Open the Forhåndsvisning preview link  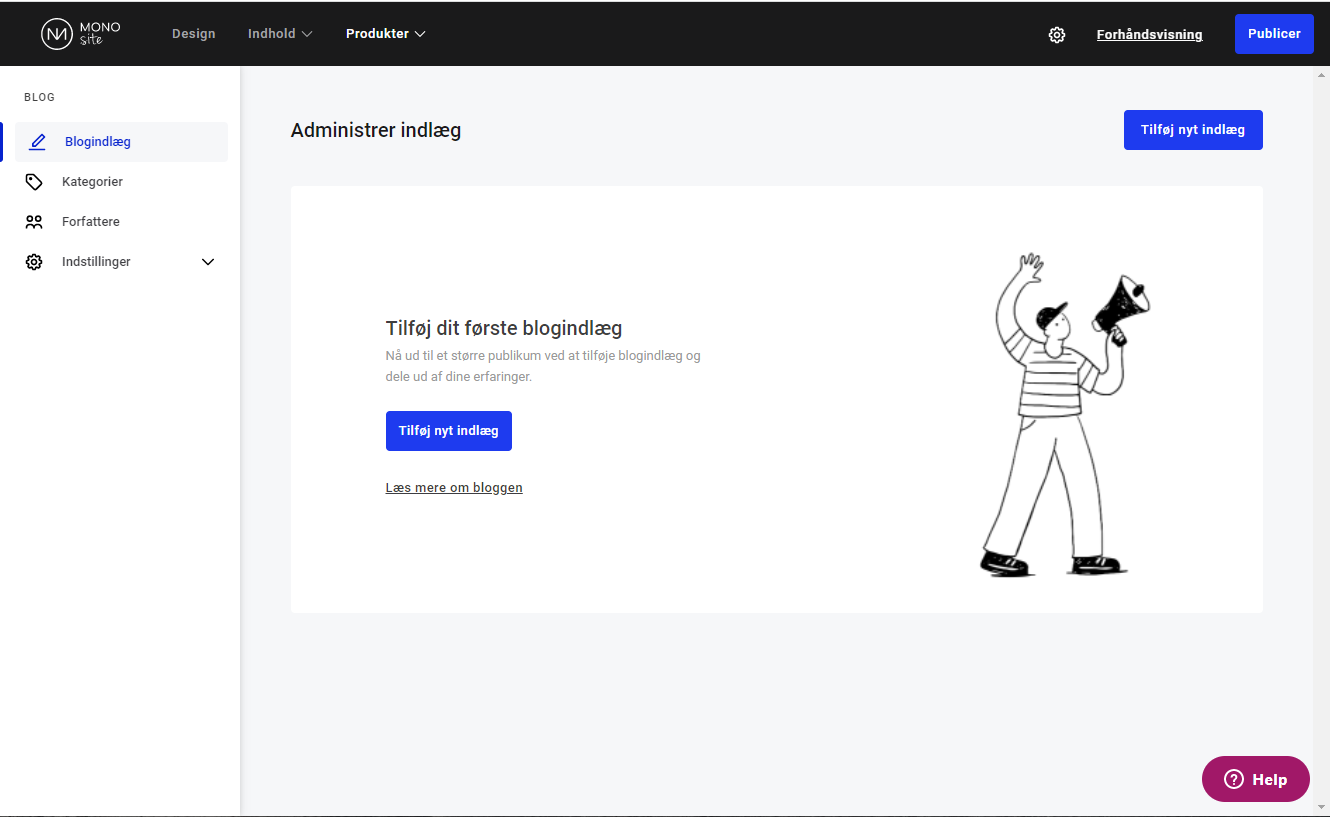[x=1149, y=35]
